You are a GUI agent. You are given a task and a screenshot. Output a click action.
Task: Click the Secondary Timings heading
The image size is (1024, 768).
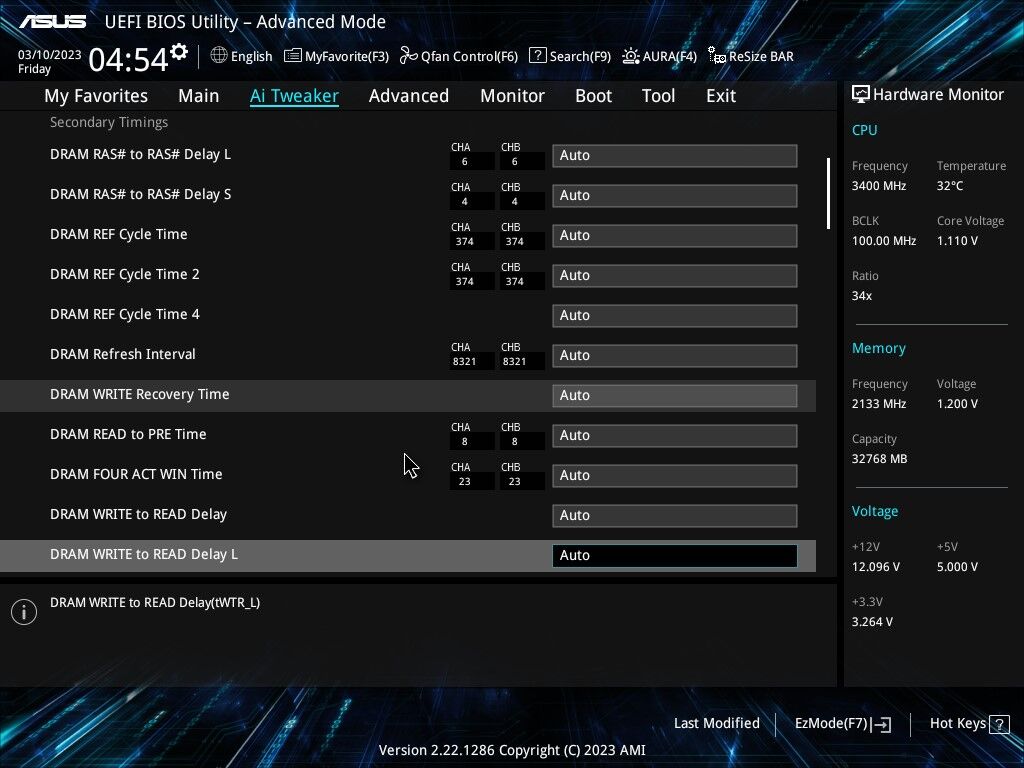(109, 122)
